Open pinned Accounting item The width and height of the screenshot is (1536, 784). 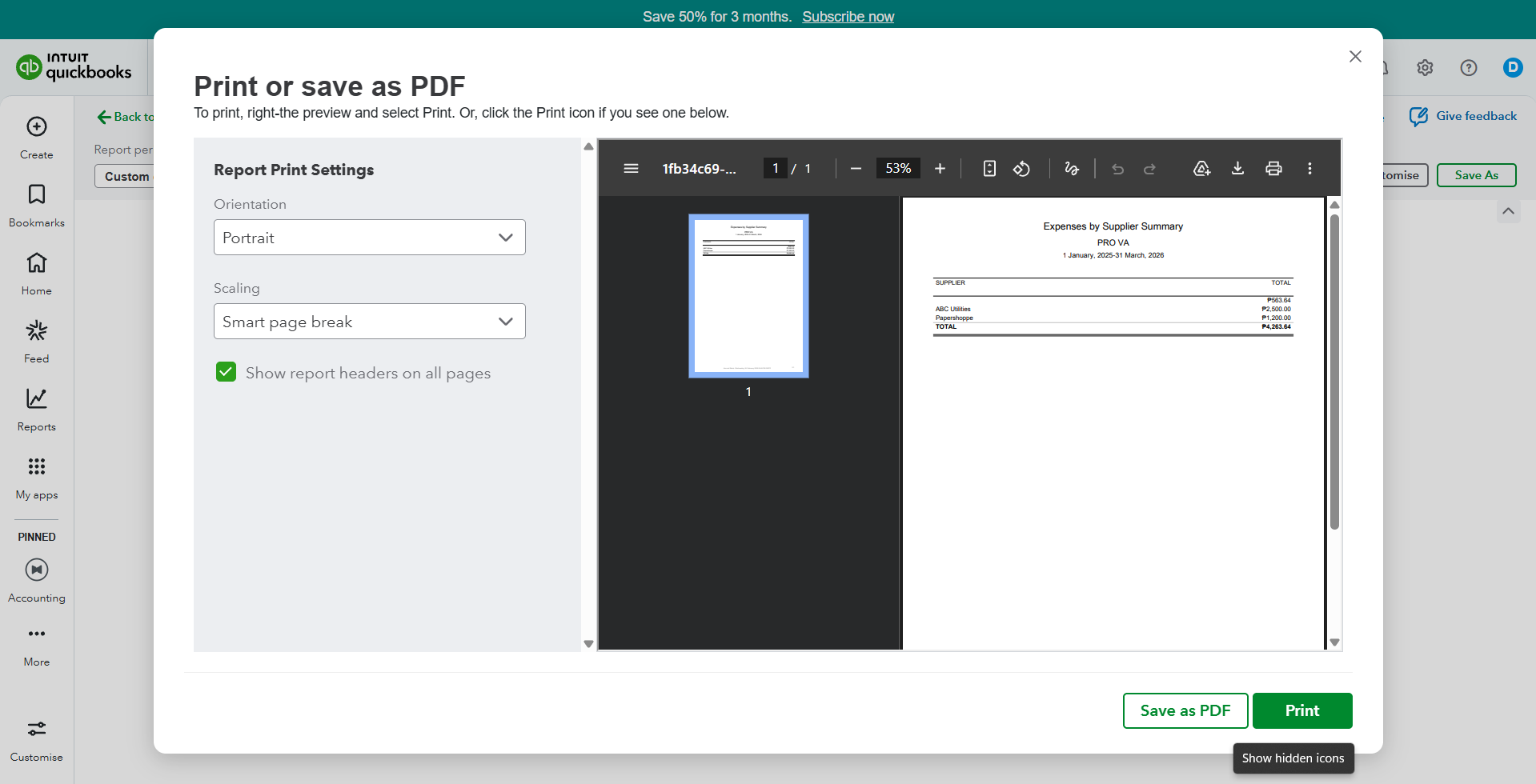click(37, 581)
